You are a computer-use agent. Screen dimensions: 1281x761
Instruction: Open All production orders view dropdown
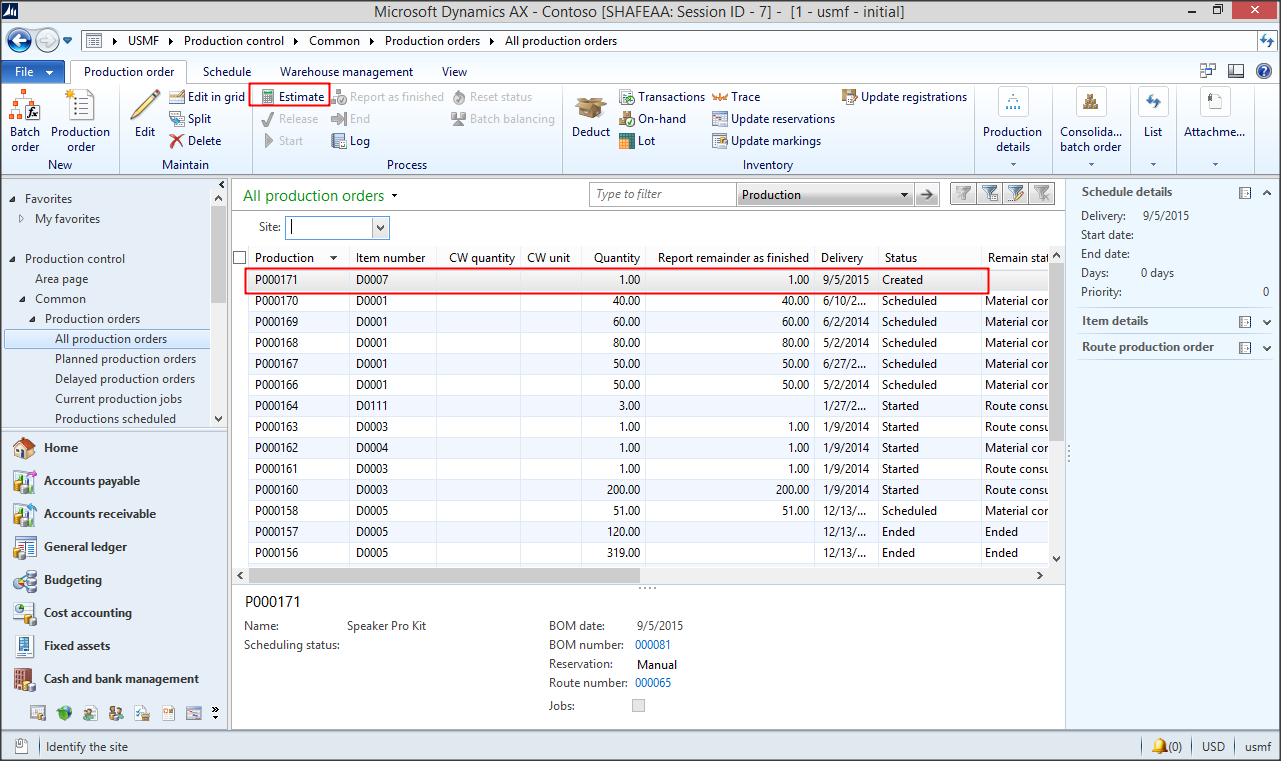[x=395, y=196]
